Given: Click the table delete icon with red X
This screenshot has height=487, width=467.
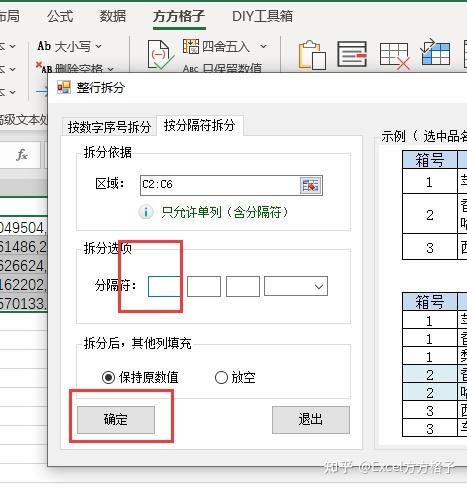Looking at the screenshot, I should (x=395, y=55).
